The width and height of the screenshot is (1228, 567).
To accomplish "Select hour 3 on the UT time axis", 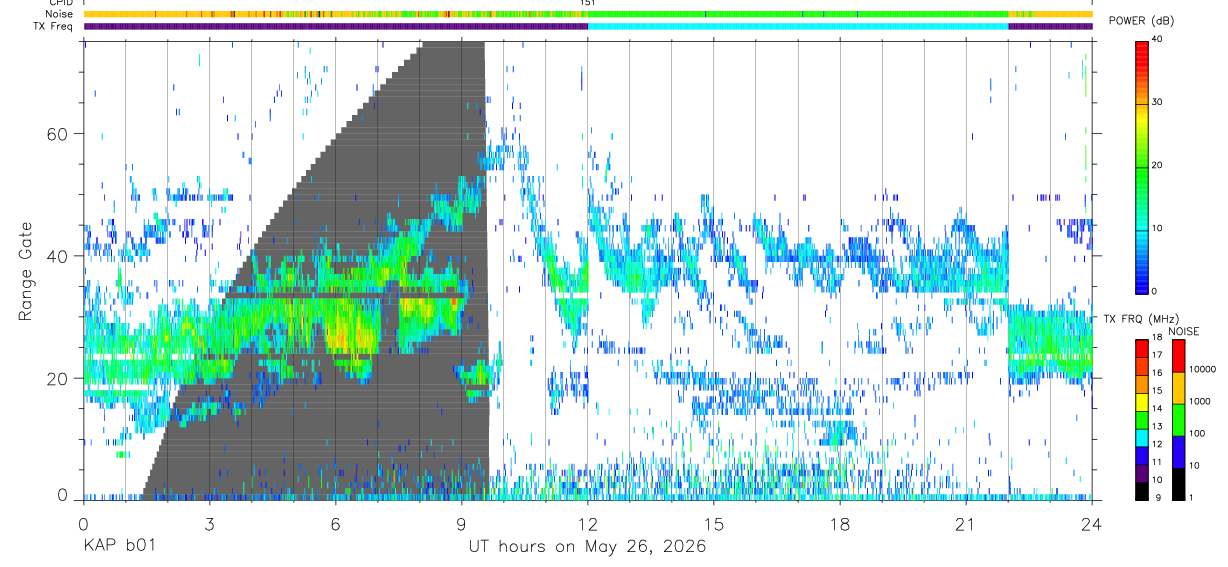I will tap(209, 523).
